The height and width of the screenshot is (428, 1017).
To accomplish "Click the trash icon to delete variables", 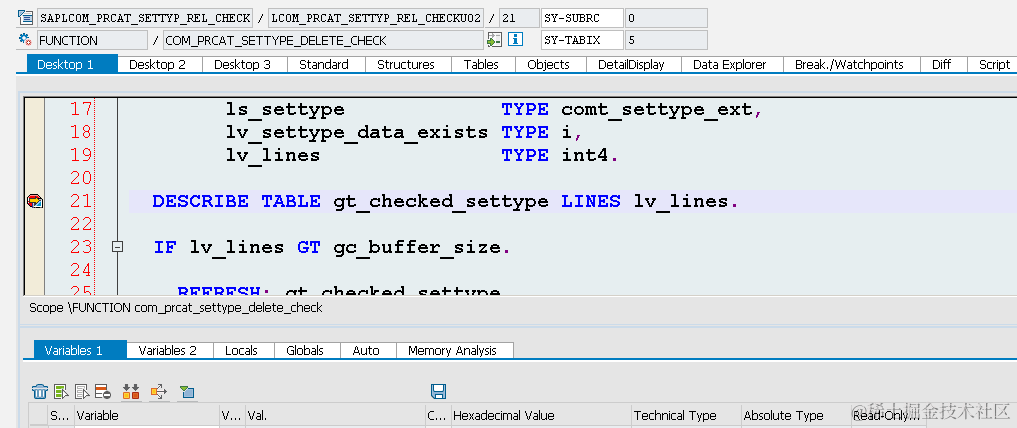I will tap(40, 391).
